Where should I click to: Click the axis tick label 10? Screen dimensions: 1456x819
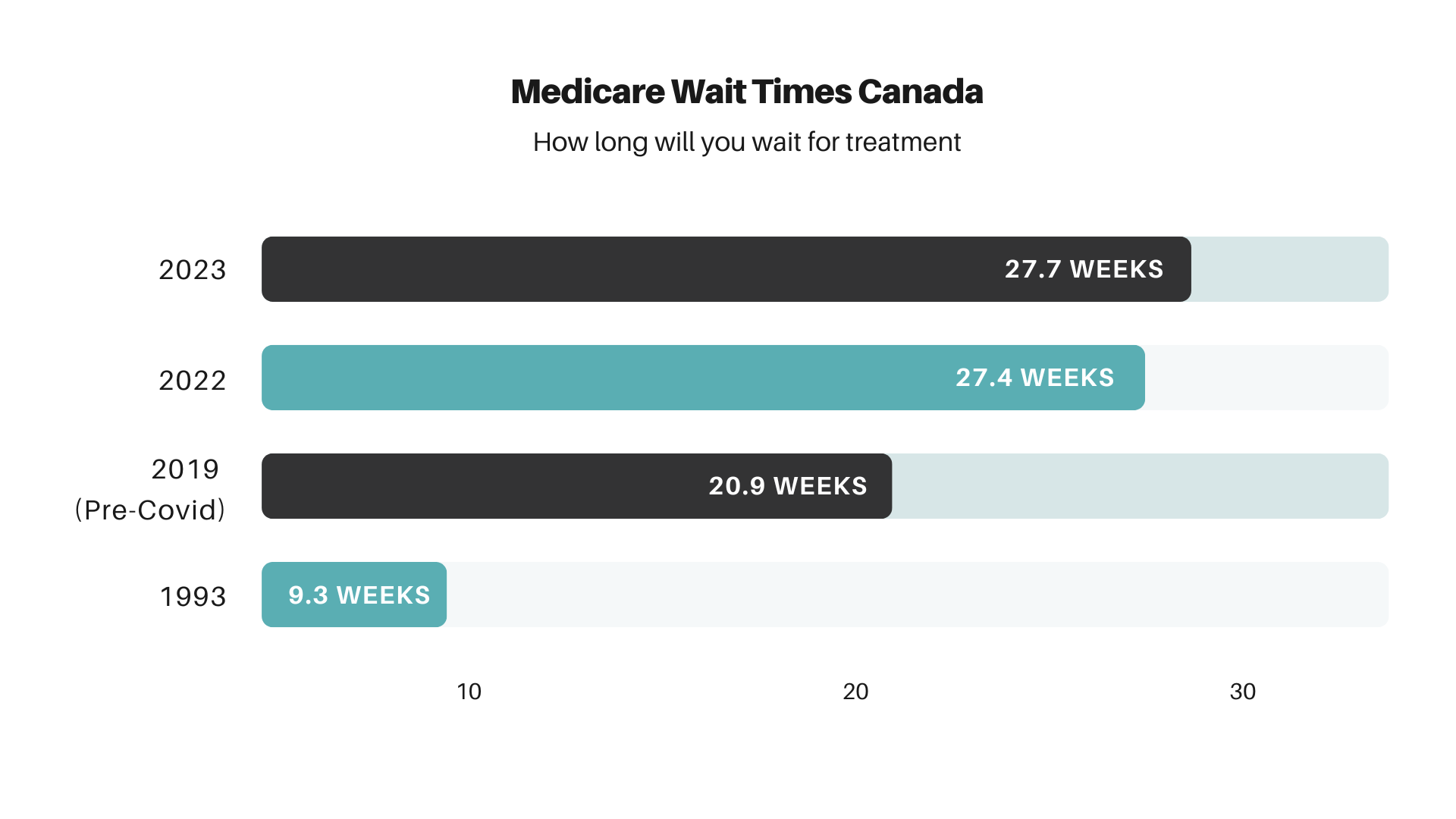click(469, 692)
